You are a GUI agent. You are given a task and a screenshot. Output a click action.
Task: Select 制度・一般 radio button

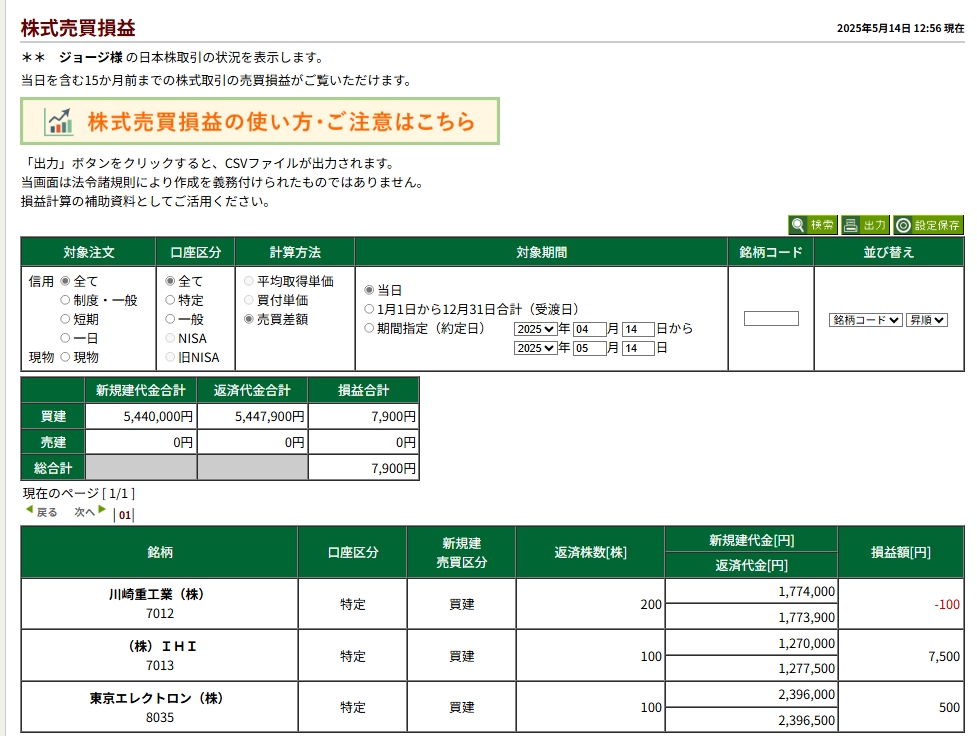click(65, 300)
